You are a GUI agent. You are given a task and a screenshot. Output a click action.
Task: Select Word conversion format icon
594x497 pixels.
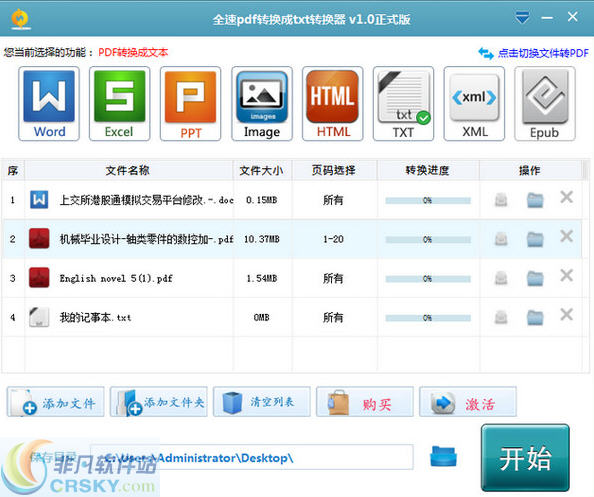click(x=49, y=104)
